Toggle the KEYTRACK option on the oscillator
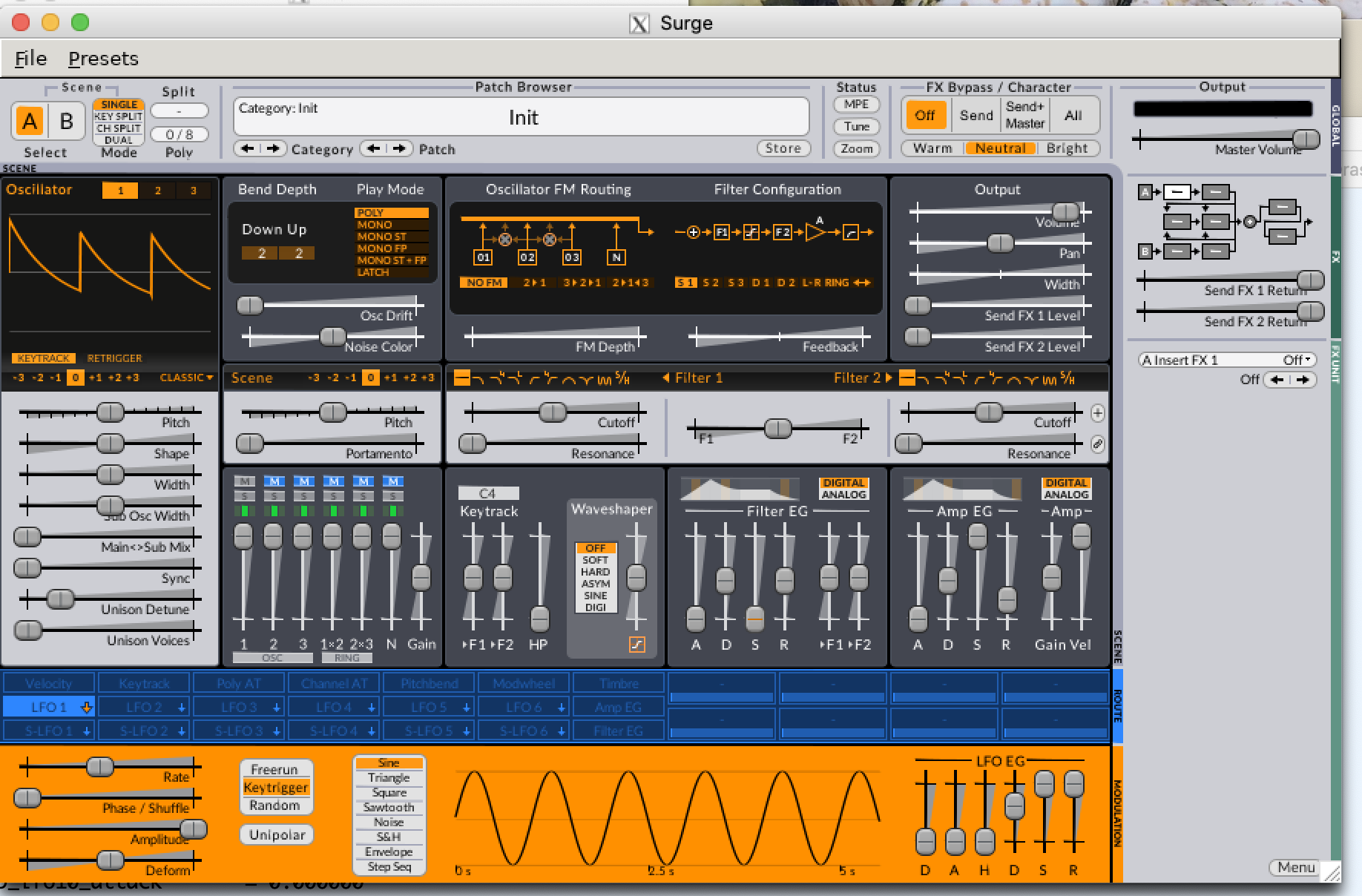 click(x=43, y=358)
